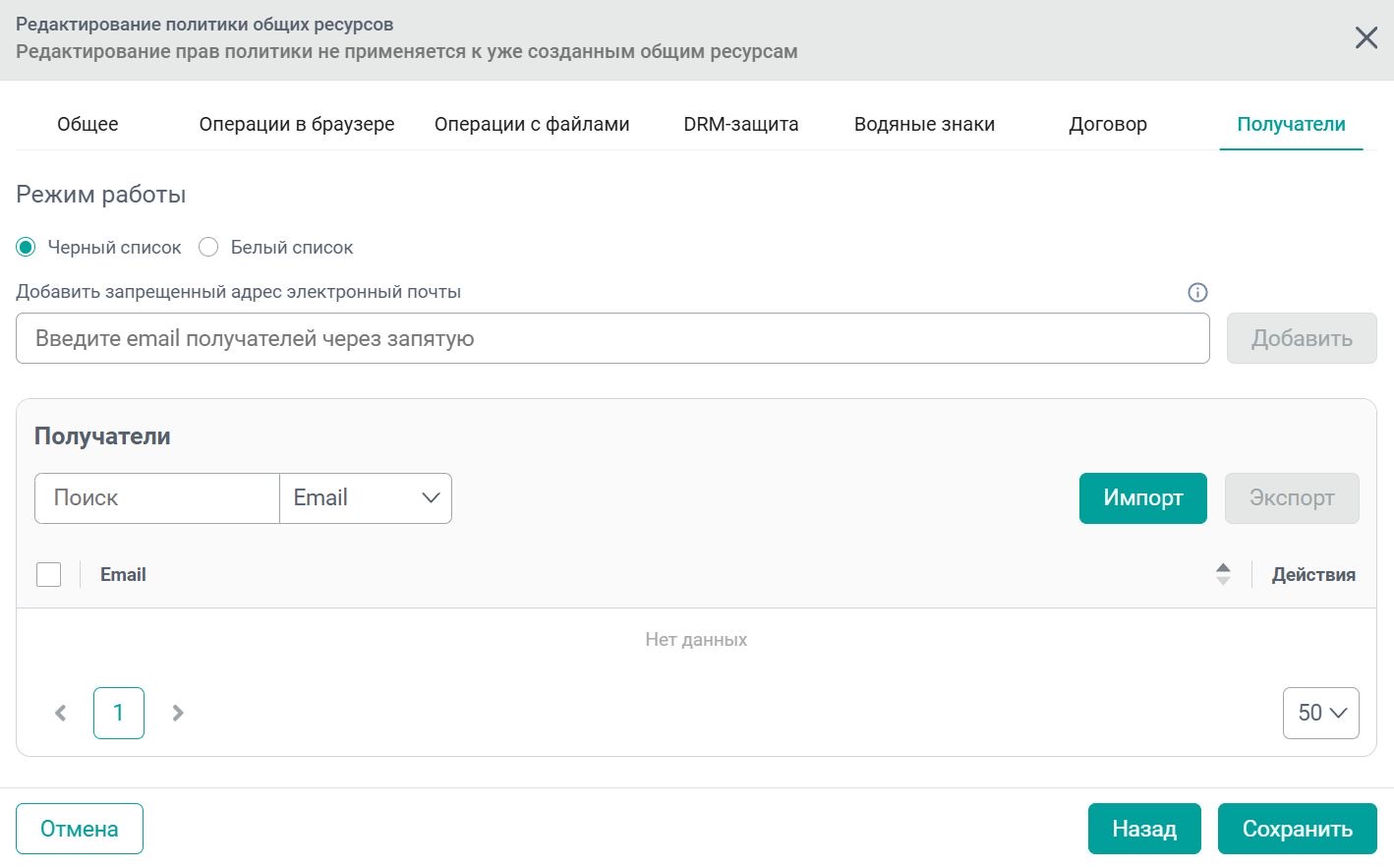
Task: Open the Операции в браузере tab
Action: pos(297,124)
